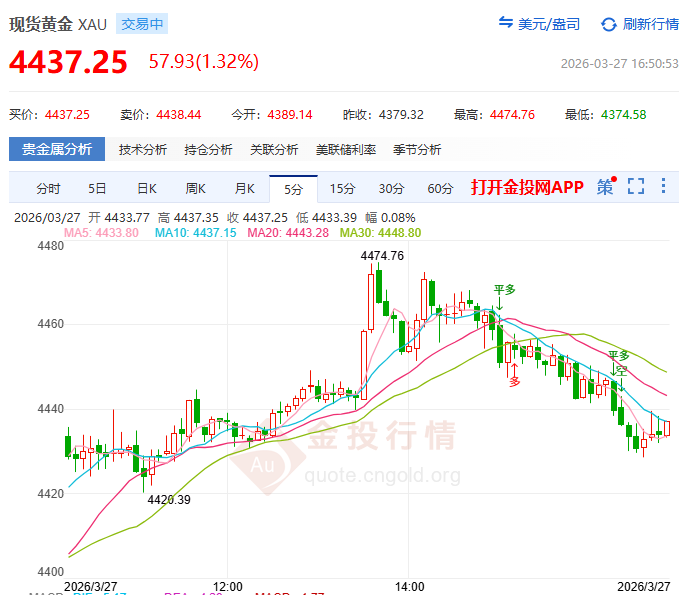Image resolution: width=688 pixels, height=595 pixels.
Task: Switch to 技术分析 tab
Action: coord(143,150)
